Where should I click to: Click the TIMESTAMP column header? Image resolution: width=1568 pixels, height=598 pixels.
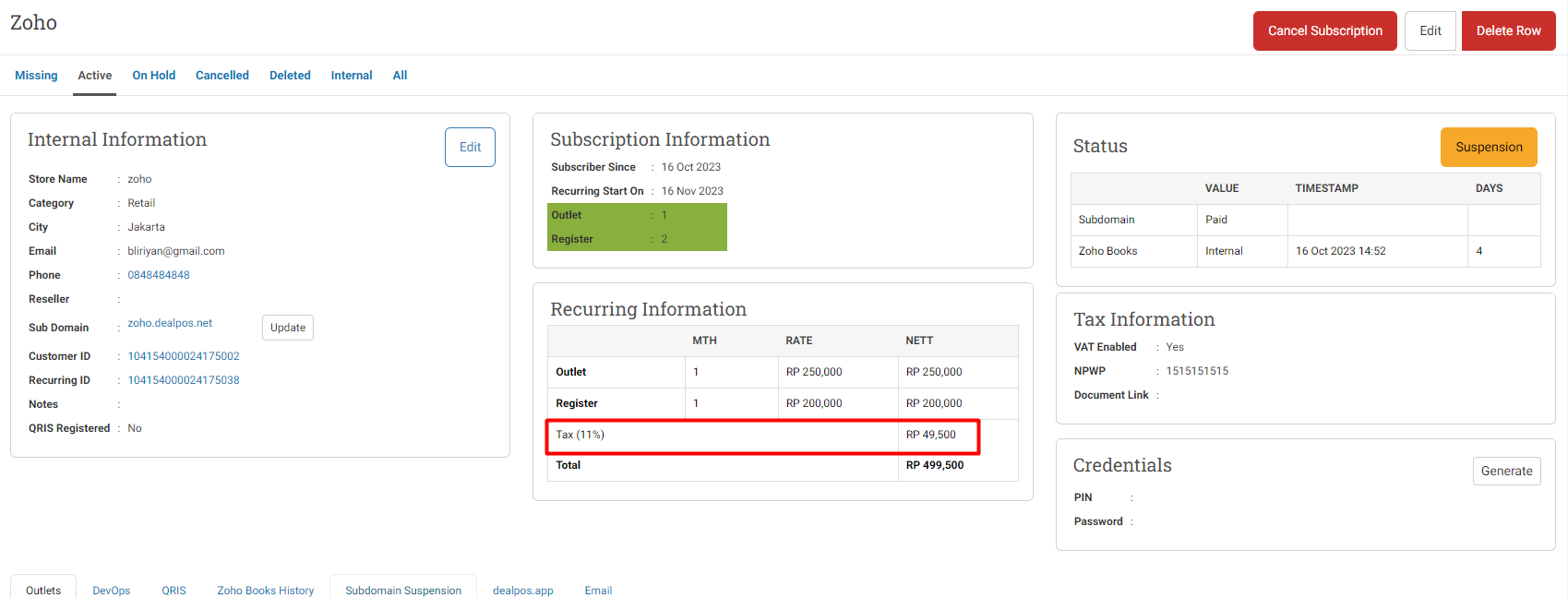coord(1326,188)
